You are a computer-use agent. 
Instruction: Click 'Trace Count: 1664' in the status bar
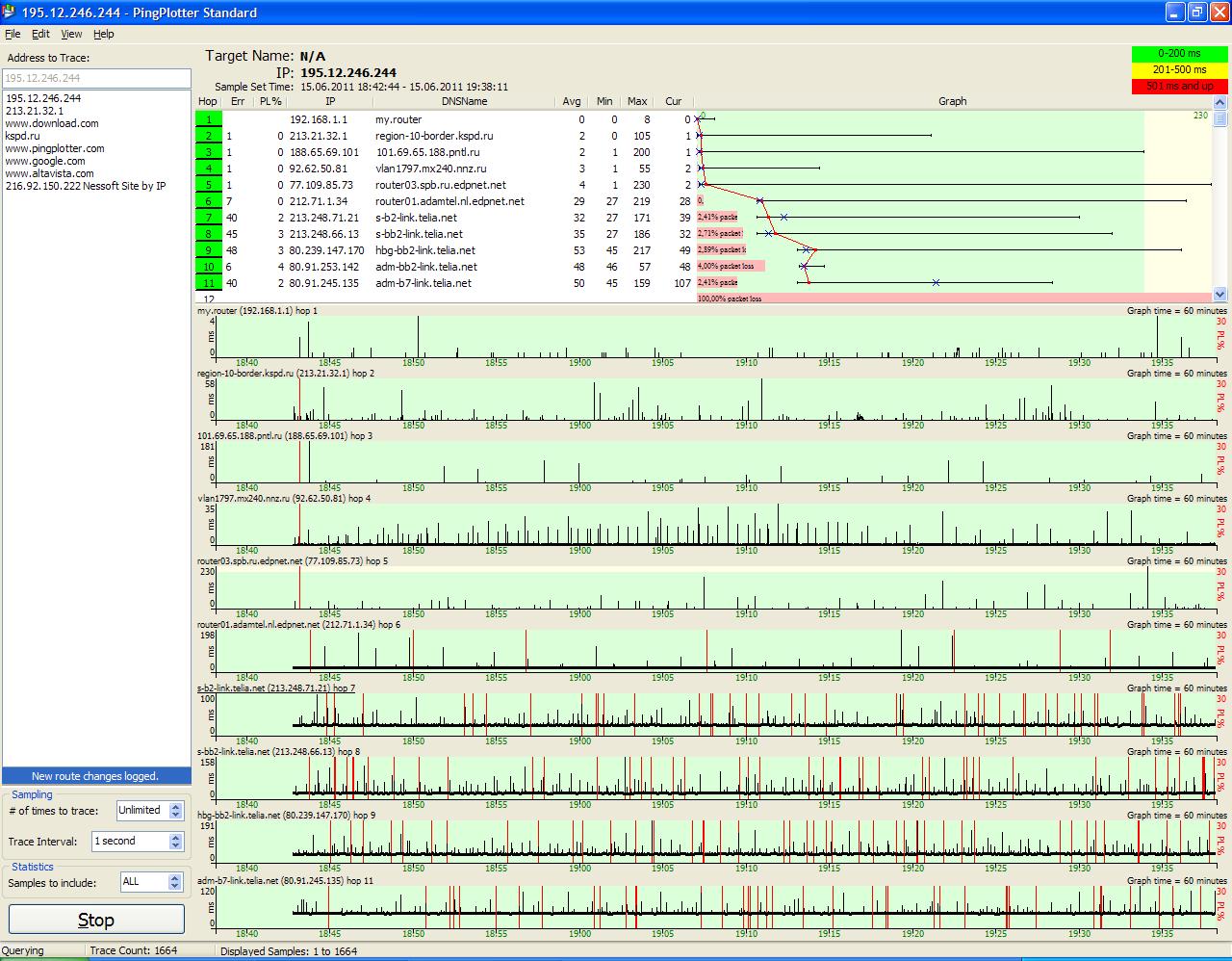pos(133,951)
